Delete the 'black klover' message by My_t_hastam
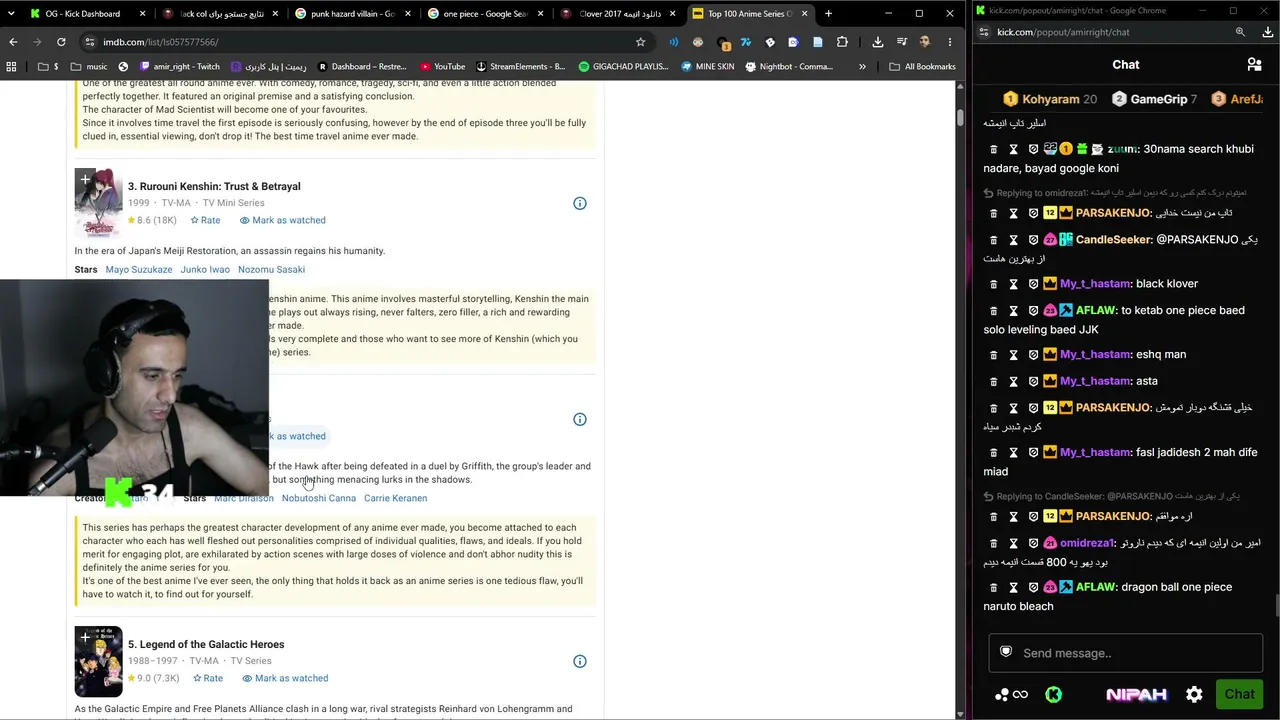Viewport: 1280px width, 720px height. coord(993,284)
